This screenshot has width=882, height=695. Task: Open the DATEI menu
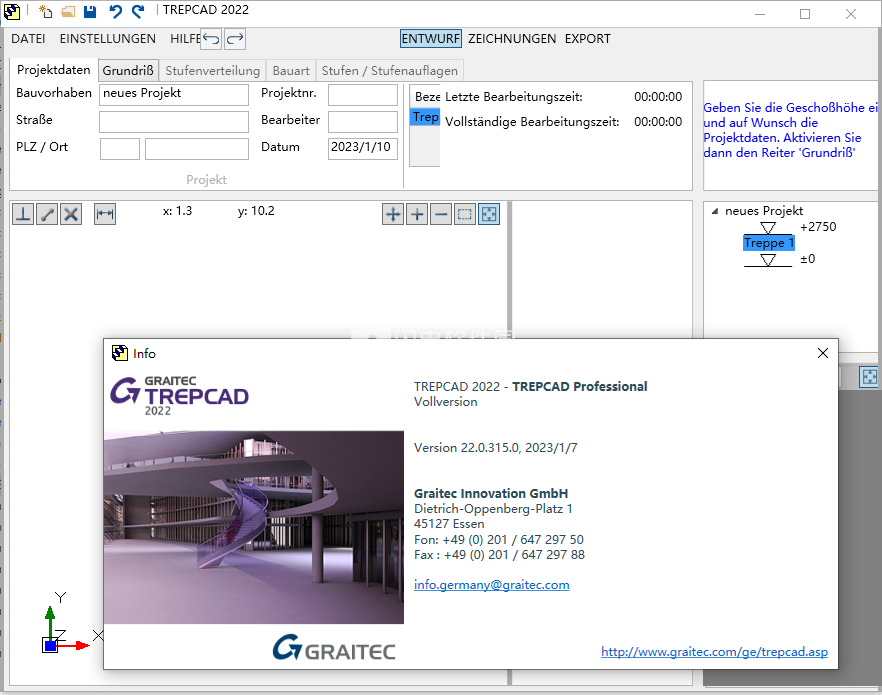[28, 39]
